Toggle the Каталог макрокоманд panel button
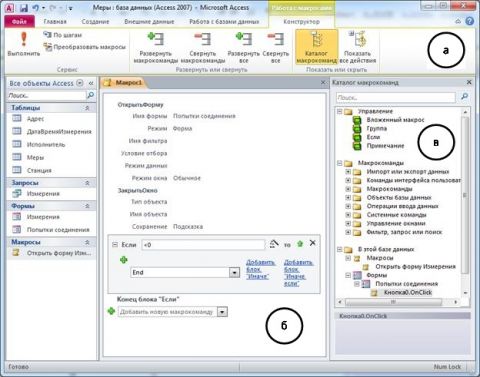 coord(316,47)
